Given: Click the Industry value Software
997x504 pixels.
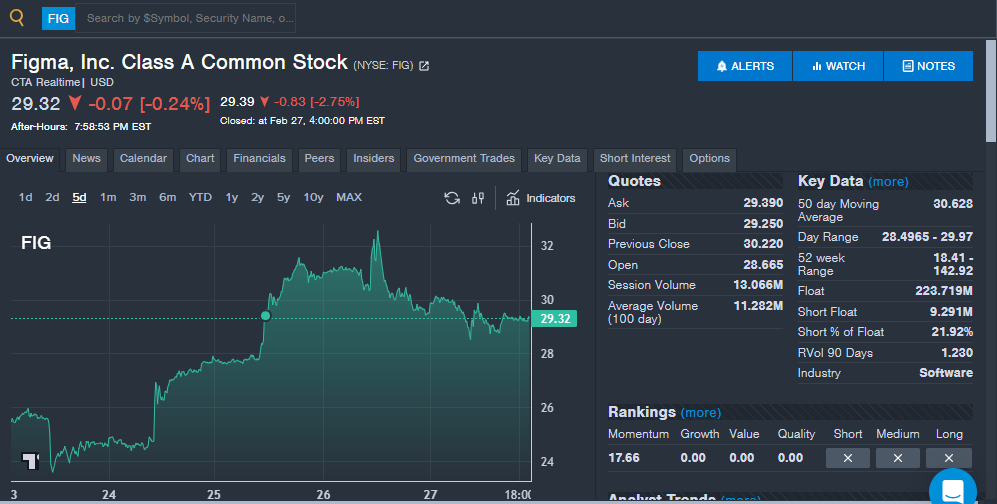Looking at the screenshot, I should pos(945,373).
